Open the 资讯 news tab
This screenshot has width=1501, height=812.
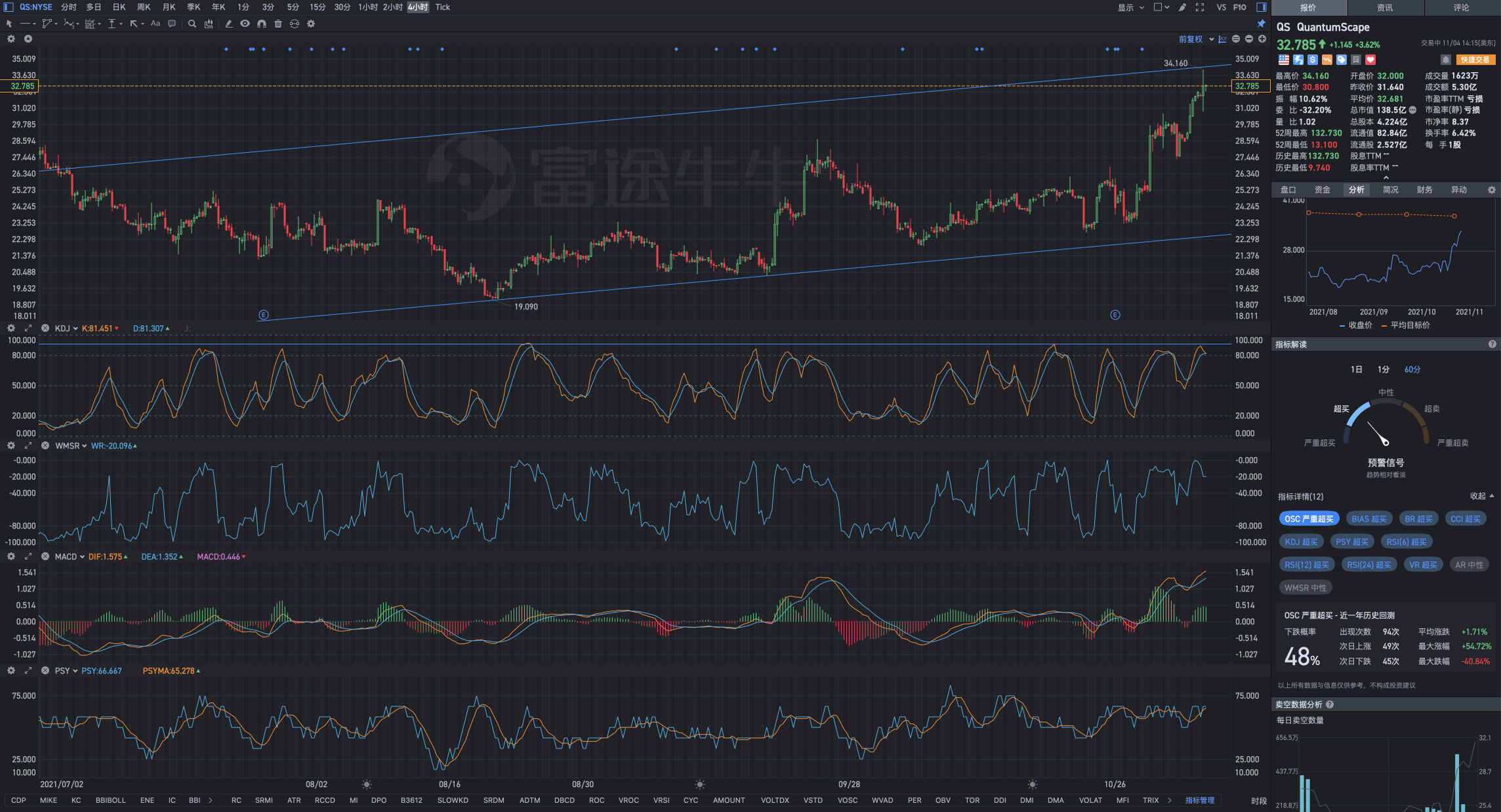point(1385,7)
